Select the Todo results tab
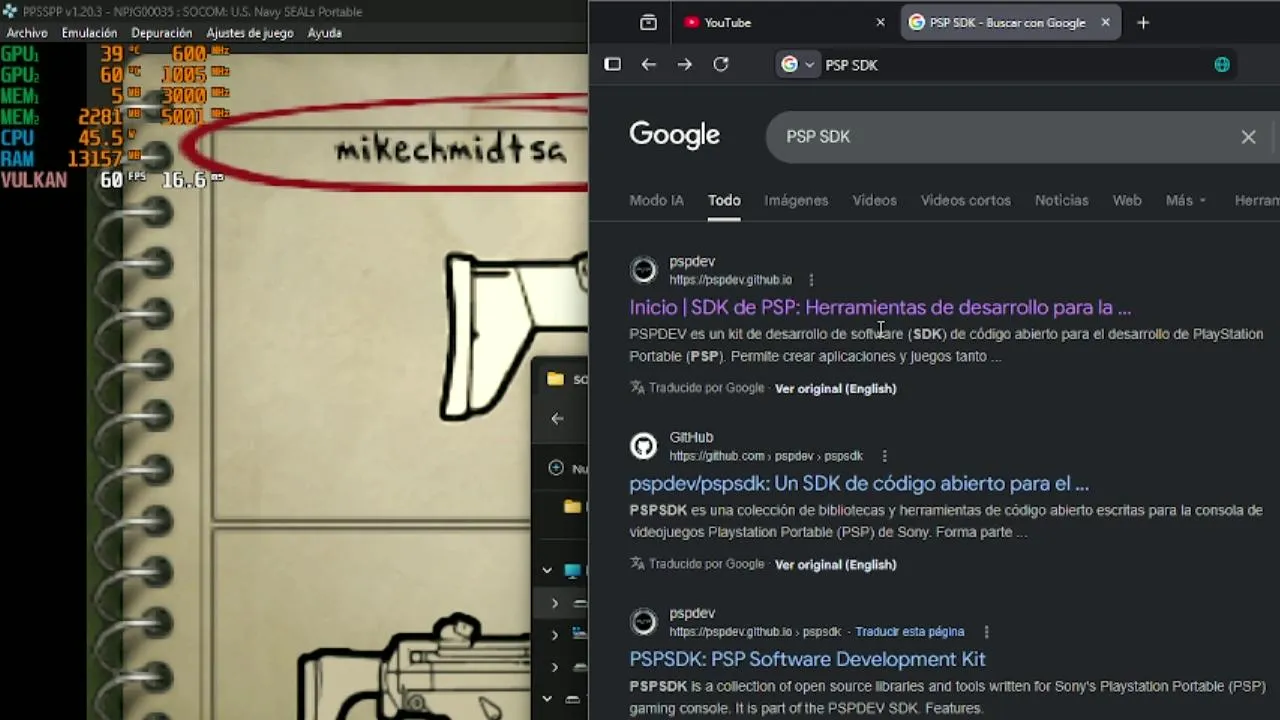 point(724,200)
